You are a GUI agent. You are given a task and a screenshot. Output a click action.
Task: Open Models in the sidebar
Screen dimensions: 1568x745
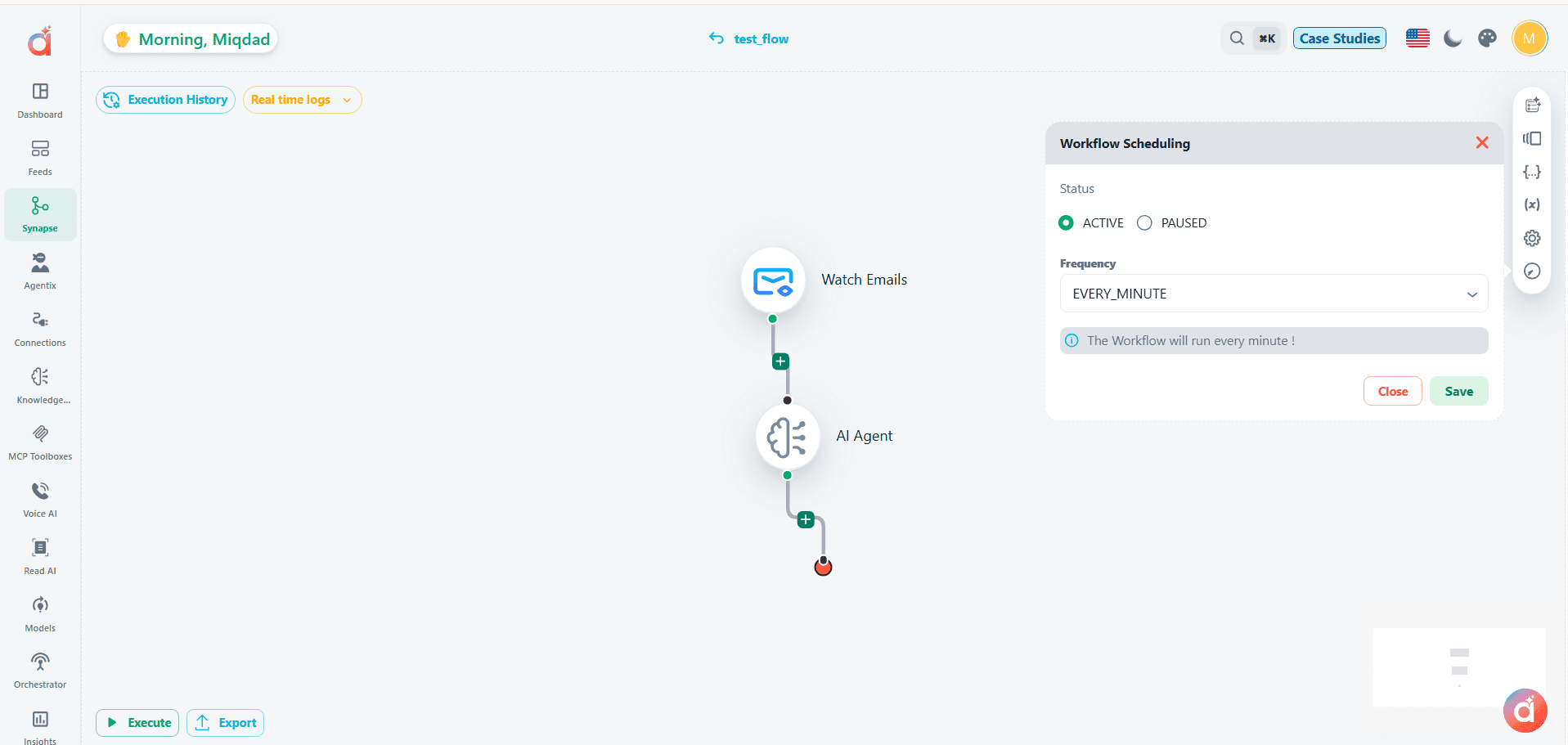point(40,614)
